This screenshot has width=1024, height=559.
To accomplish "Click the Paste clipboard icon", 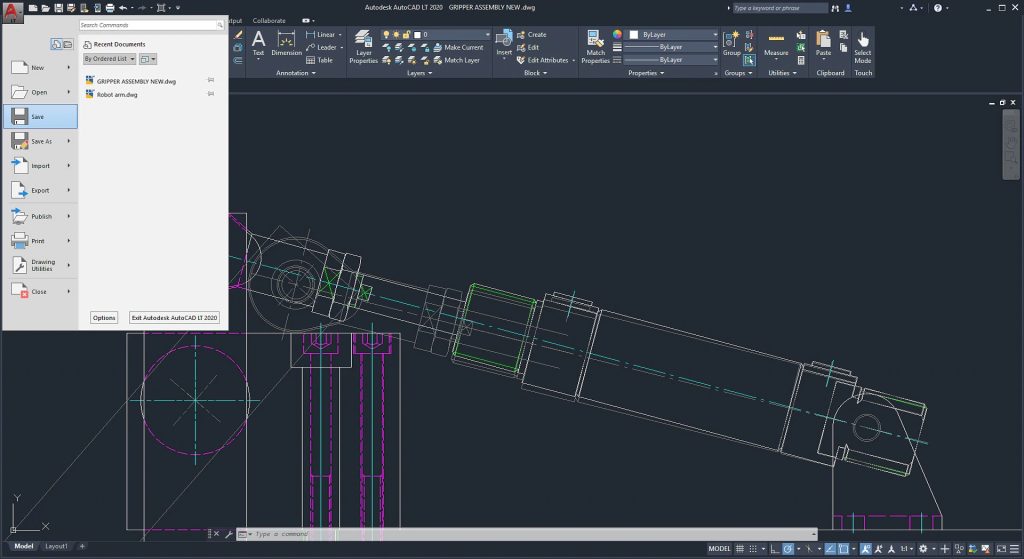I will pyautogui.click(x=823, y=39).
